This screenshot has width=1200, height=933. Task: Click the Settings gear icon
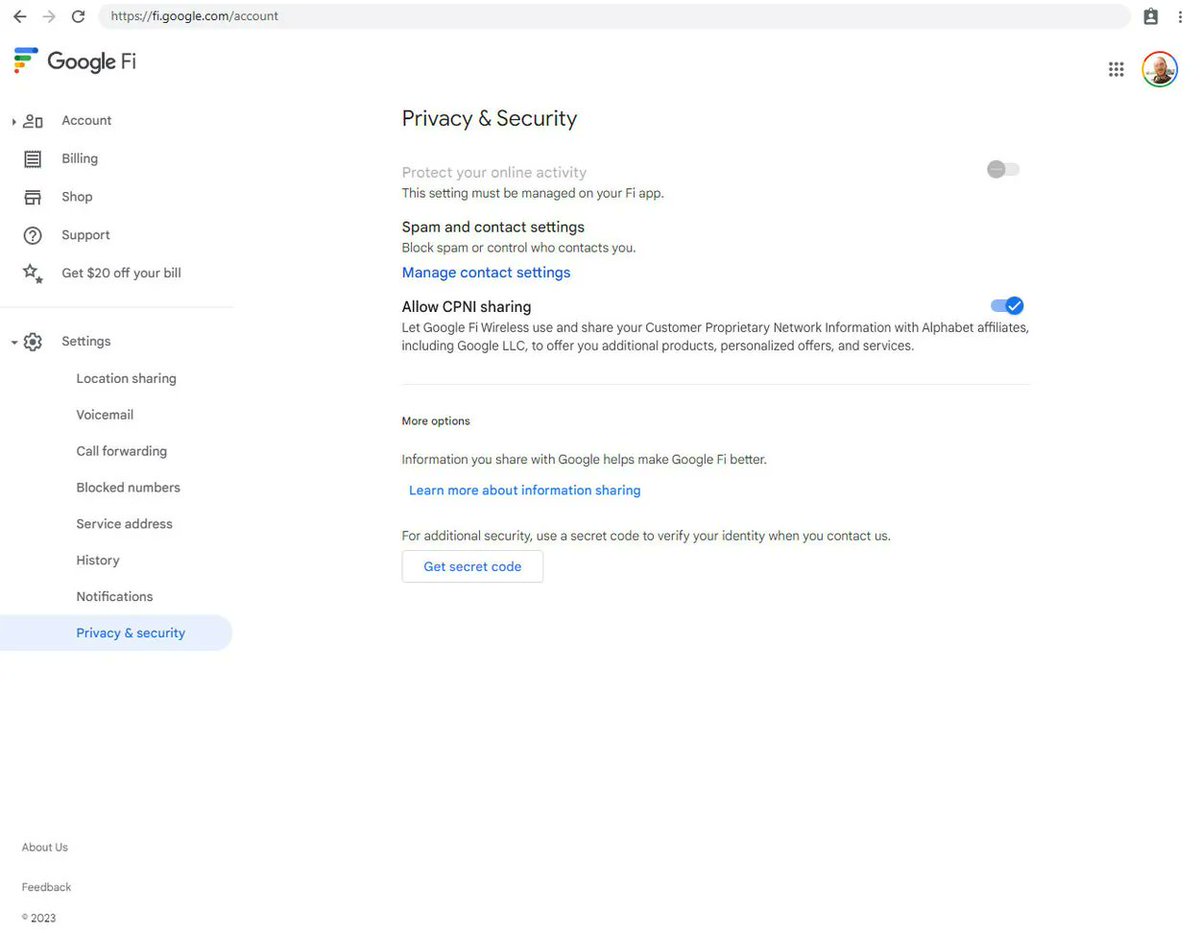[33, 342]
